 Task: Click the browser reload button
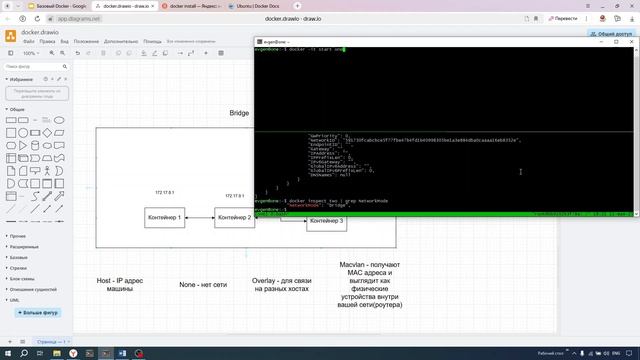37,19
